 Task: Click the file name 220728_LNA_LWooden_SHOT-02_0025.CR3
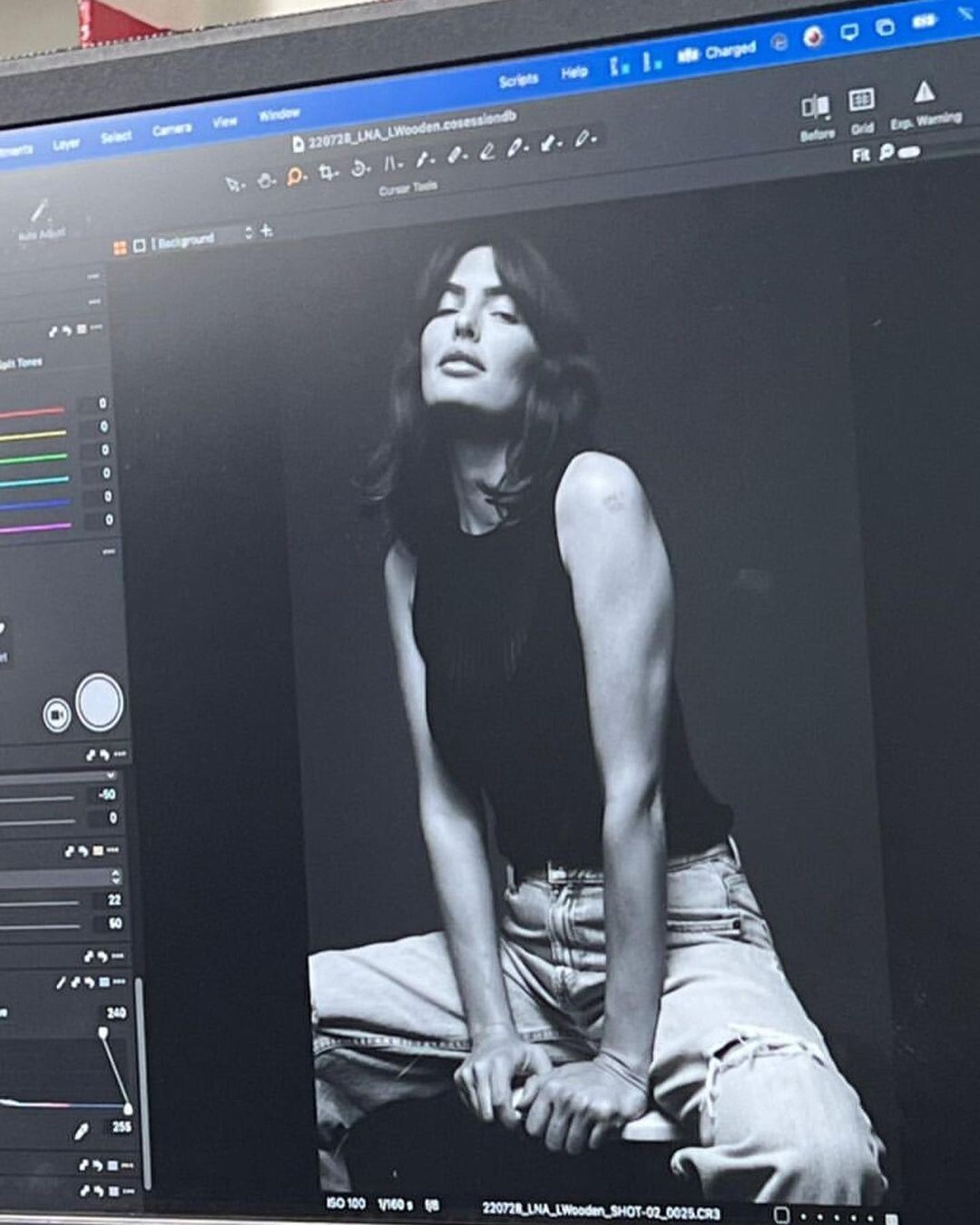click(601, 1210)
